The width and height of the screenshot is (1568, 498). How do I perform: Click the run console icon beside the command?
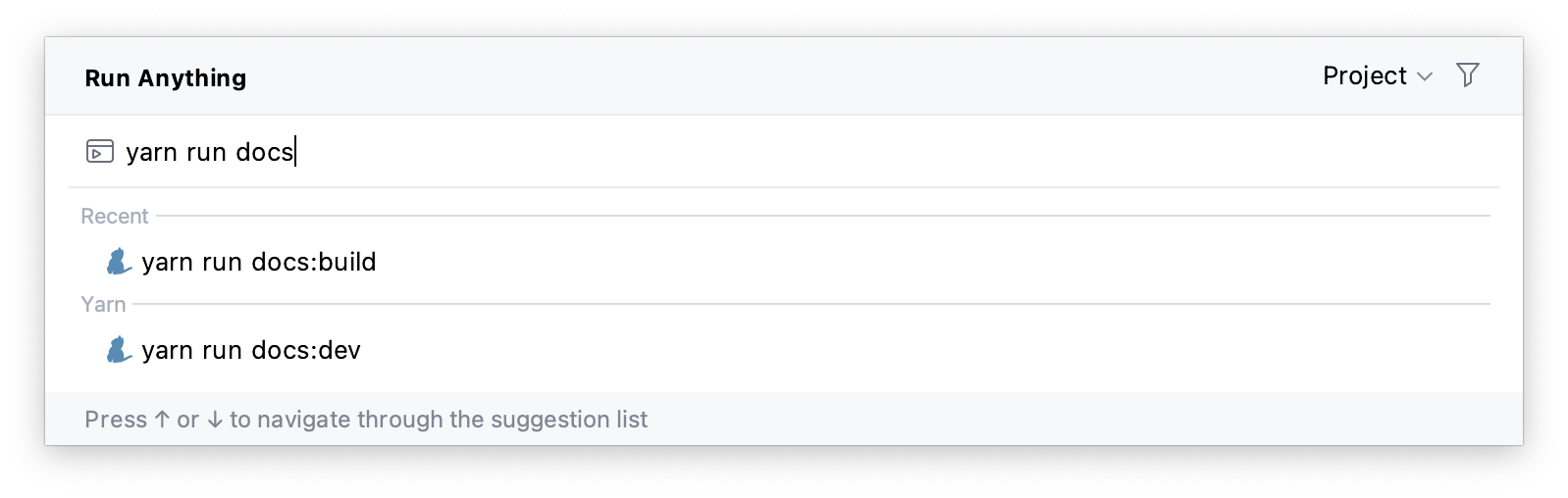[100, 152]
